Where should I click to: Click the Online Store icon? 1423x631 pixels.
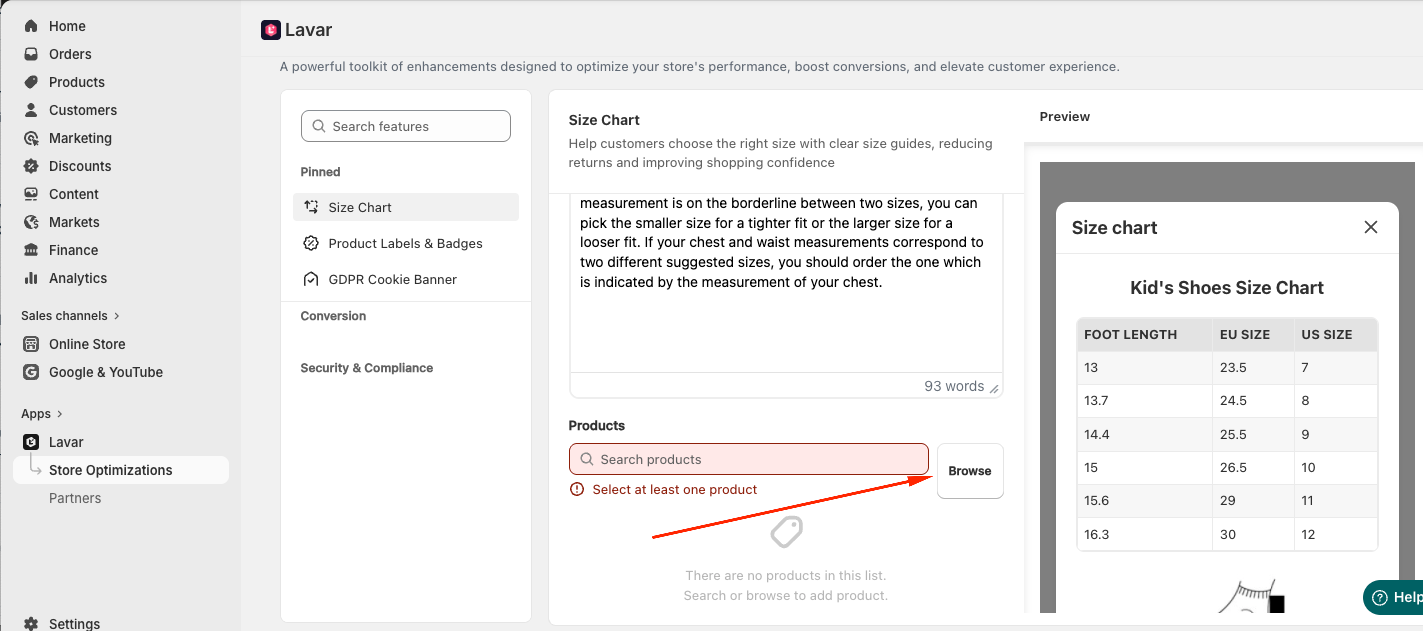click(31, 344)
